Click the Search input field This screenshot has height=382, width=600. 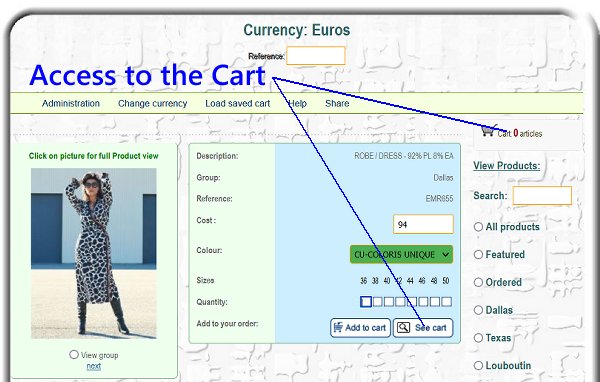tap(542, 196)
